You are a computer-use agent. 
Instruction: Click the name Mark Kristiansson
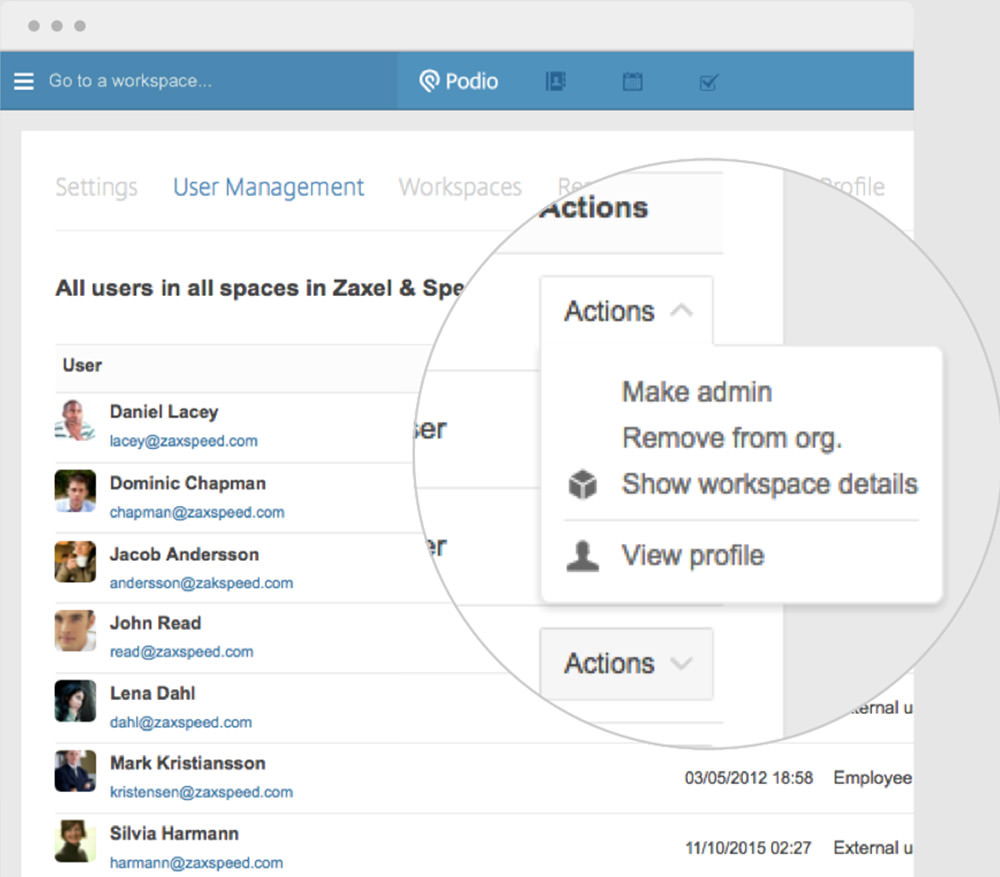(188, 763)
